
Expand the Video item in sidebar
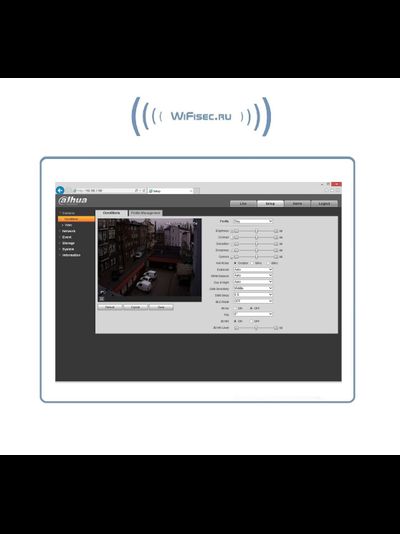coord(68,225)
